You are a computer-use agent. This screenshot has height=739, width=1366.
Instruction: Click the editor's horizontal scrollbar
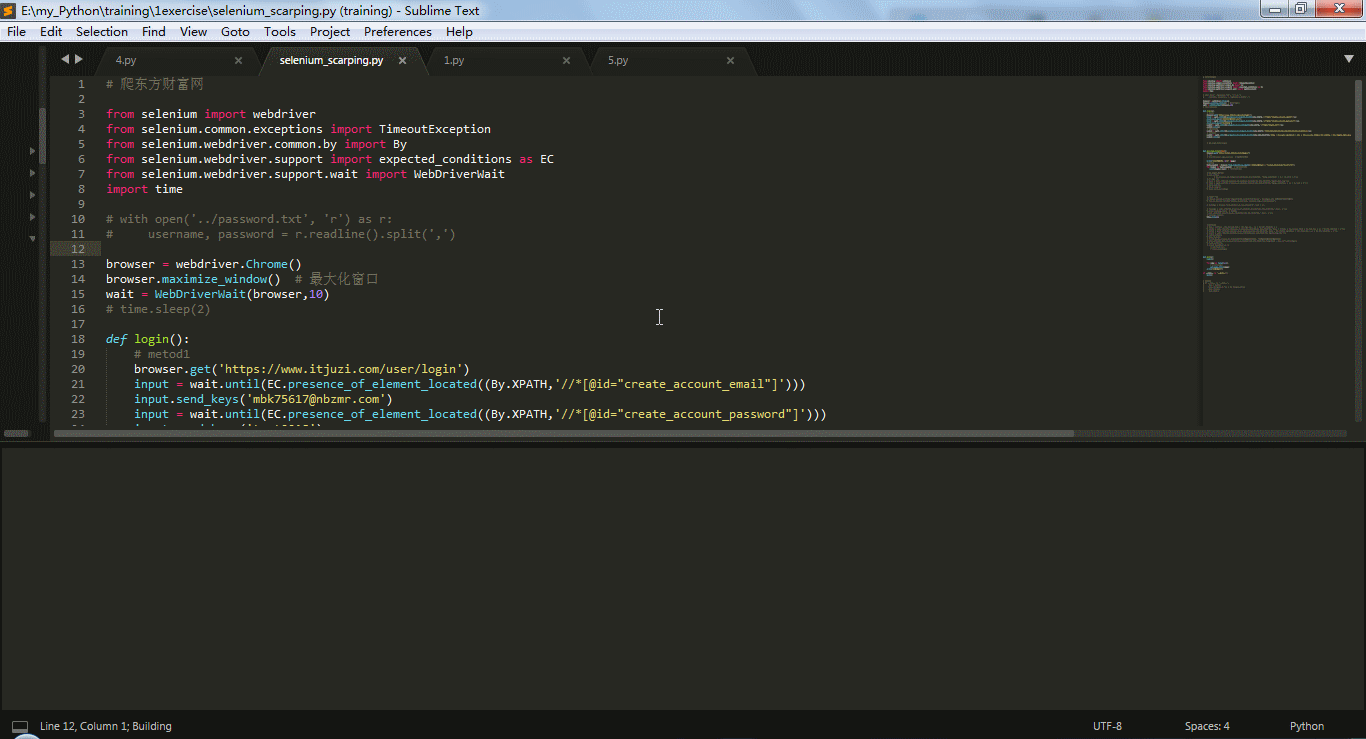[564, 434]
